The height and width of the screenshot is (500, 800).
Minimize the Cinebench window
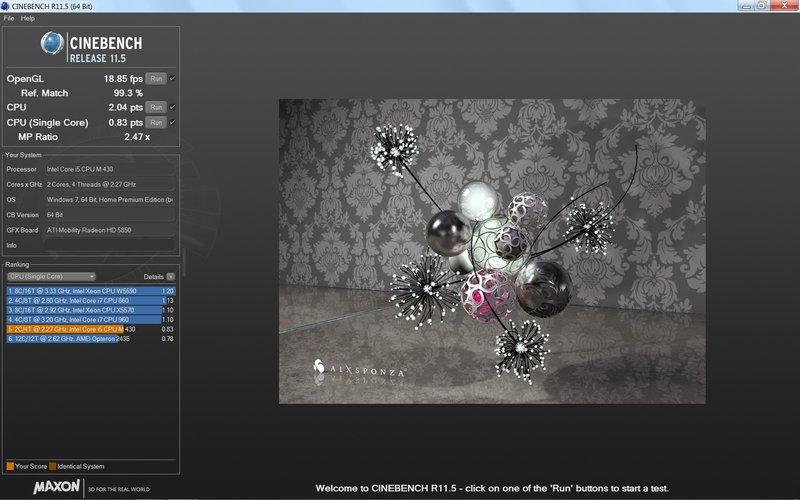(745, 5)
